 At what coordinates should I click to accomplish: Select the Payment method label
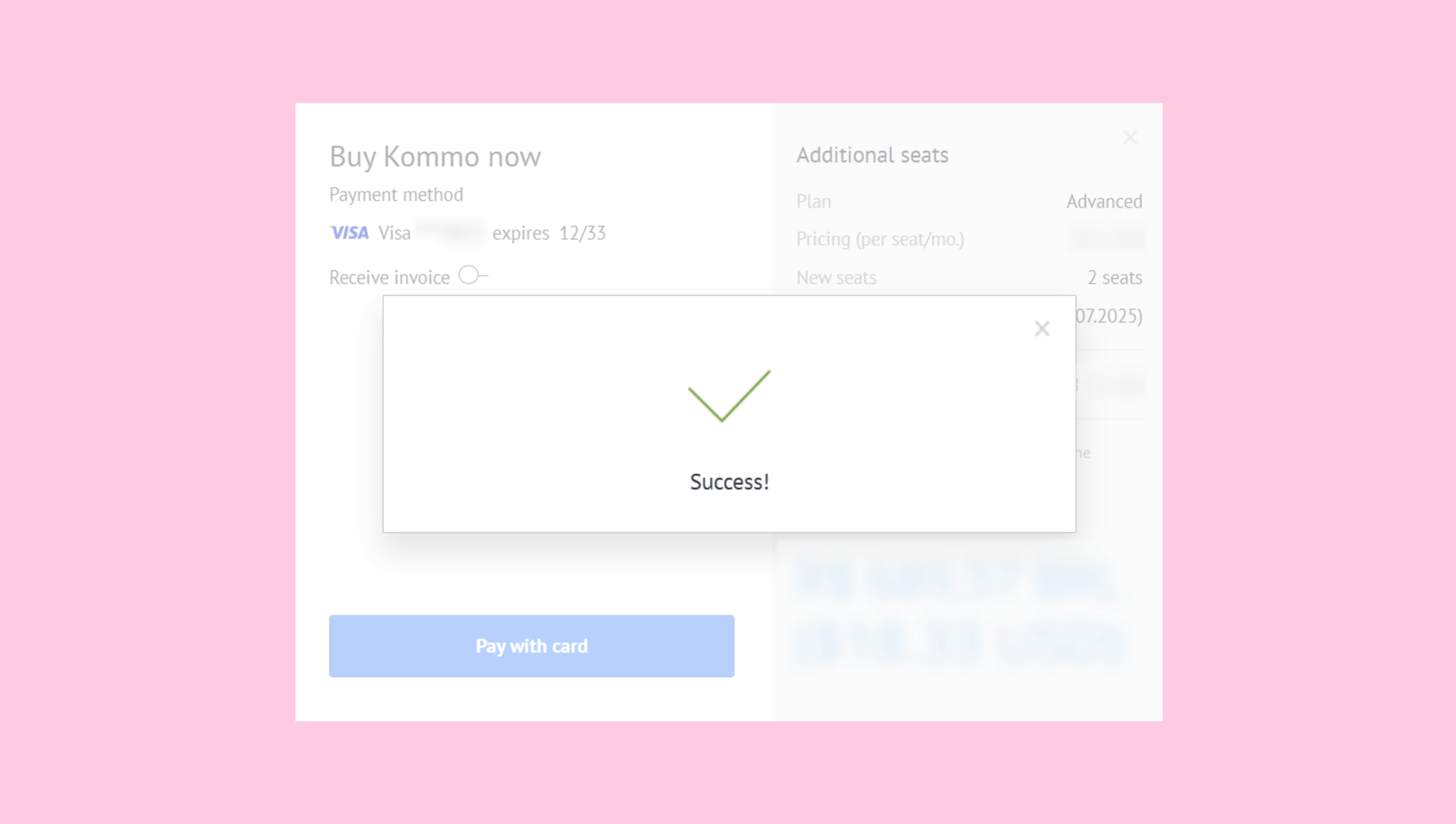pyautogui.click(x=396, y=195)
